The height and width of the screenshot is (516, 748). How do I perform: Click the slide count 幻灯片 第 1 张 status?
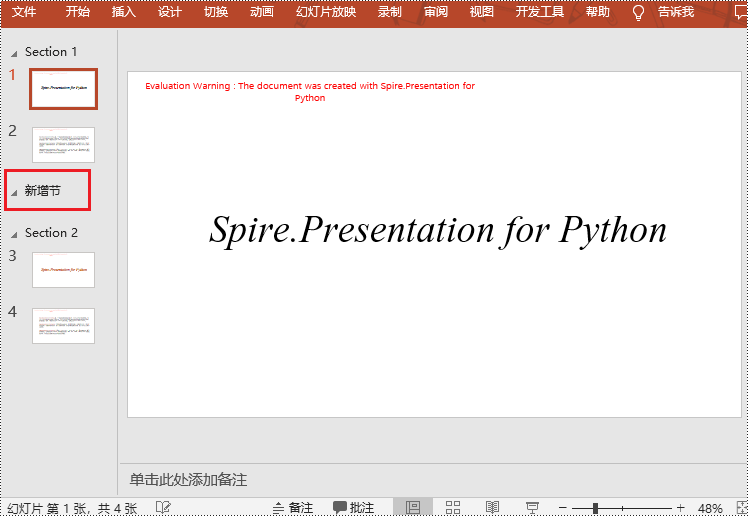point(73,508)
